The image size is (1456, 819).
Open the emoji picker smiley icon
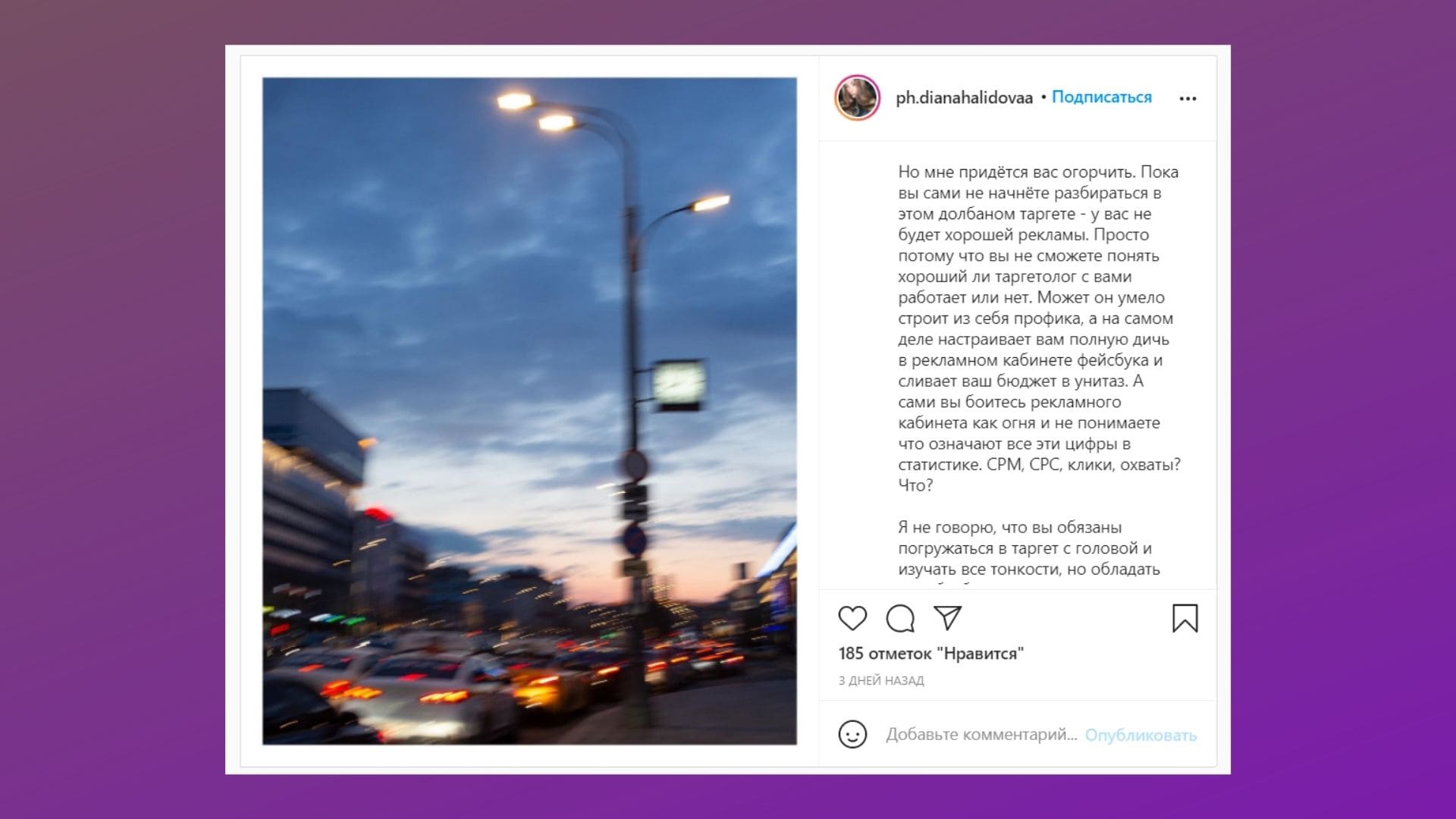point(852,734)
